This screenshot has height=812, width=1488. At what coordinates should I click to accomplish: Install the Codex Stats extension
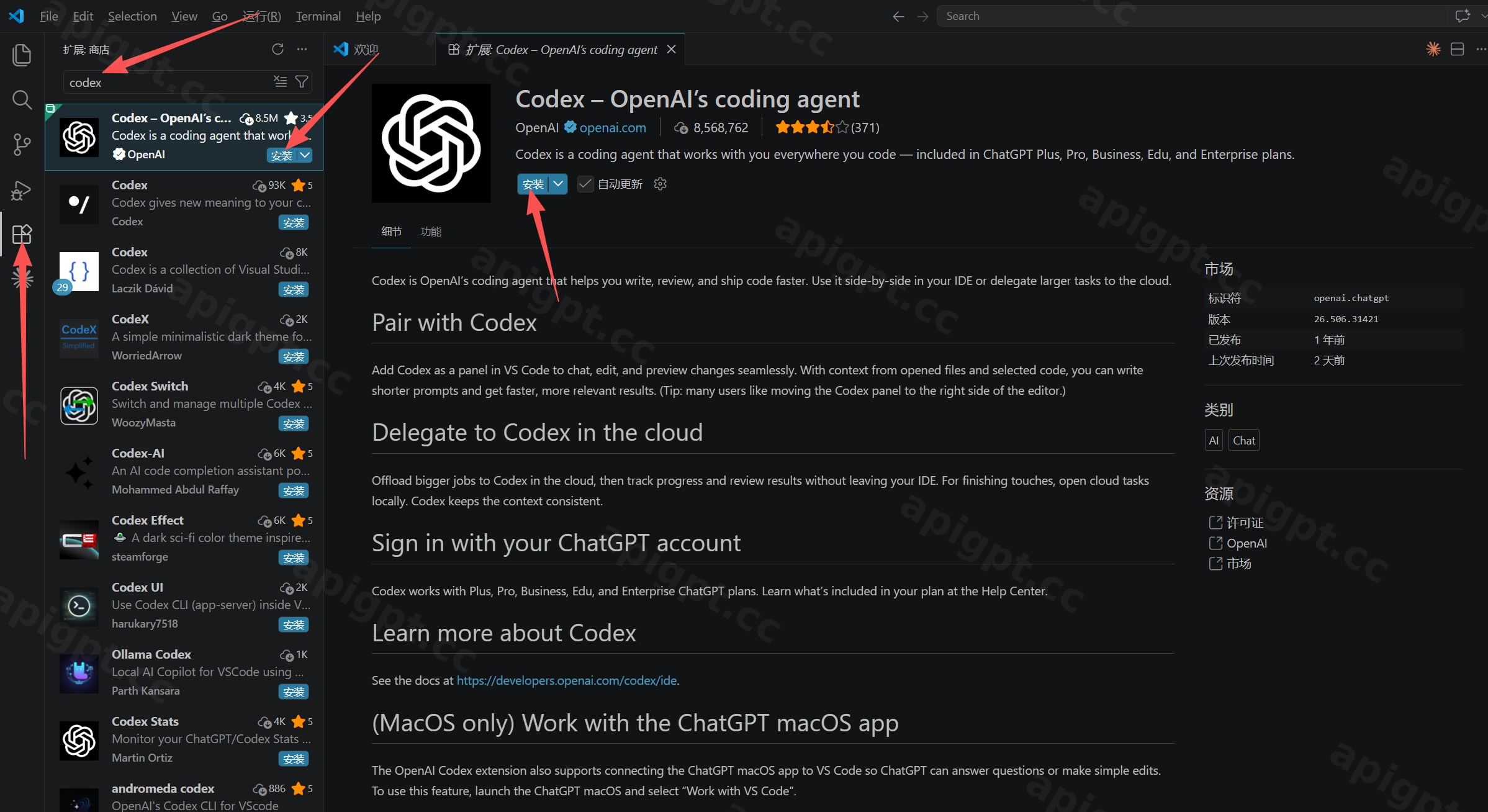294,759
